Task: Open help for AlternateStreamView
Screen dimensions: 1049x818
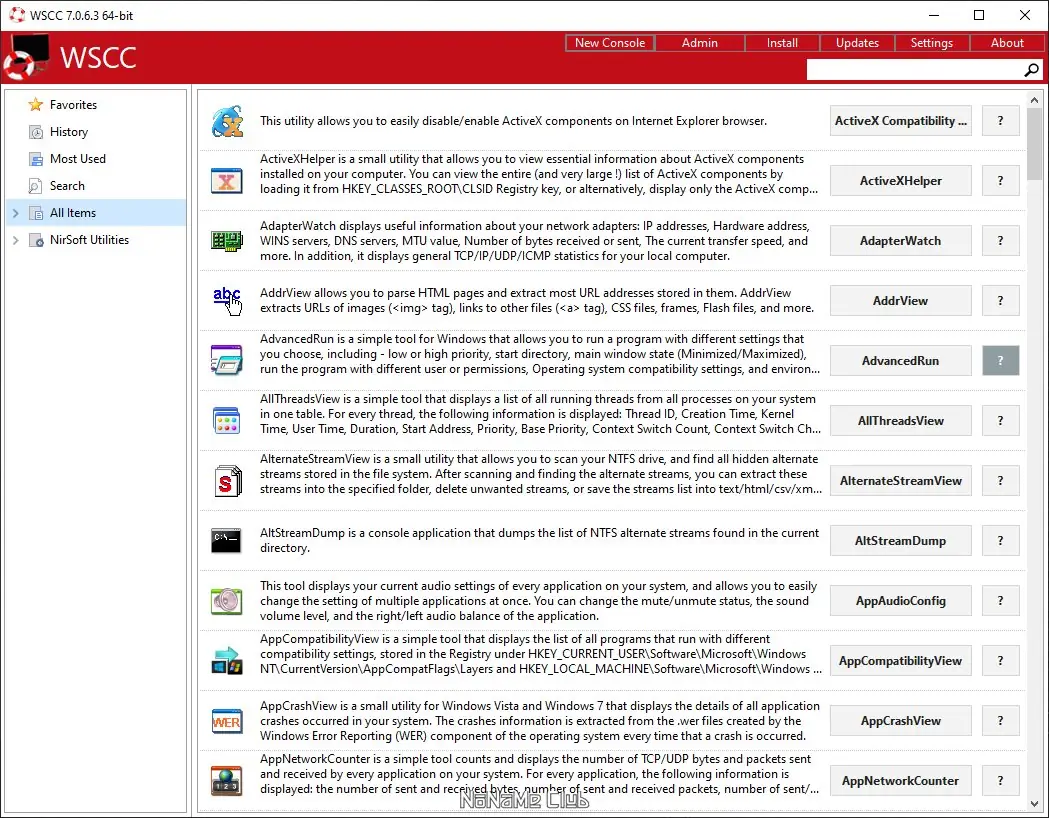Action: (1000, 481)
